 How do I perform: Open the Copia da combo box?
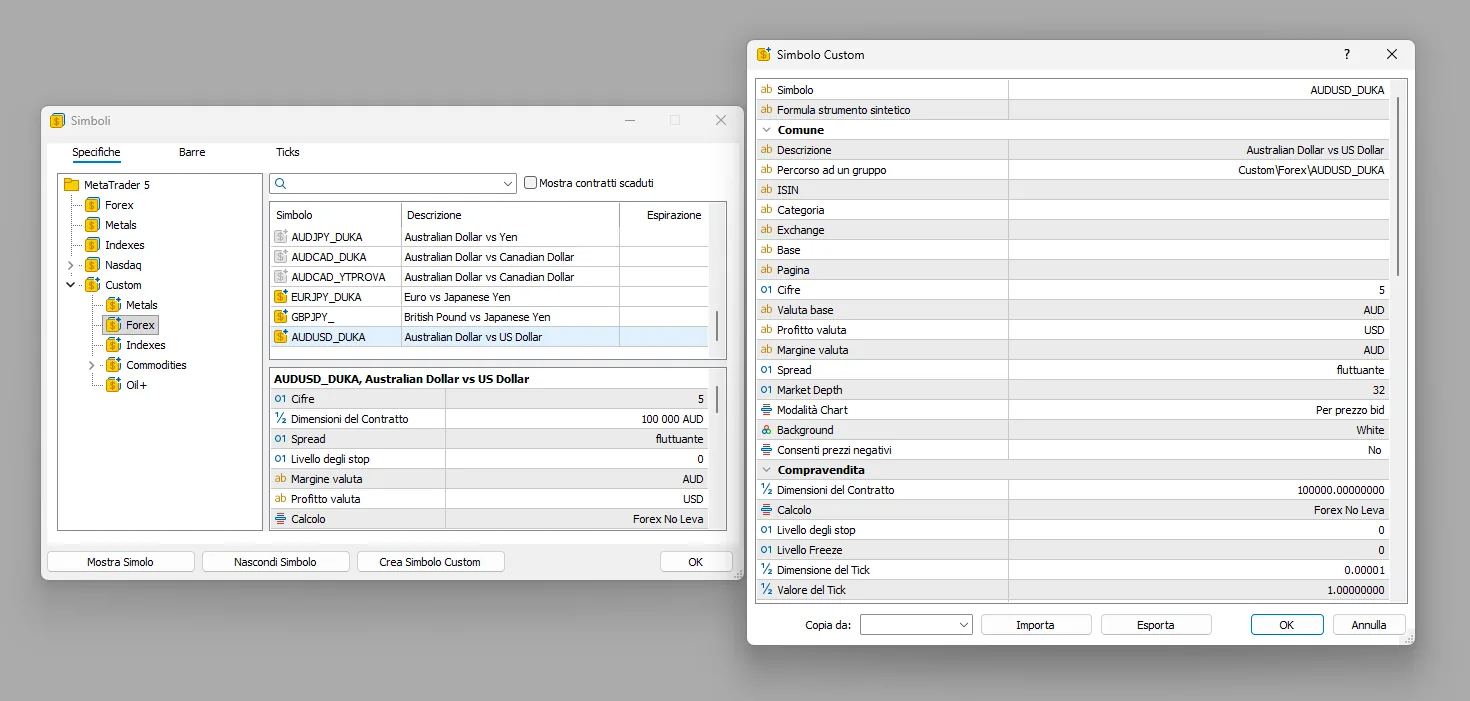click(x=916, y=625)
